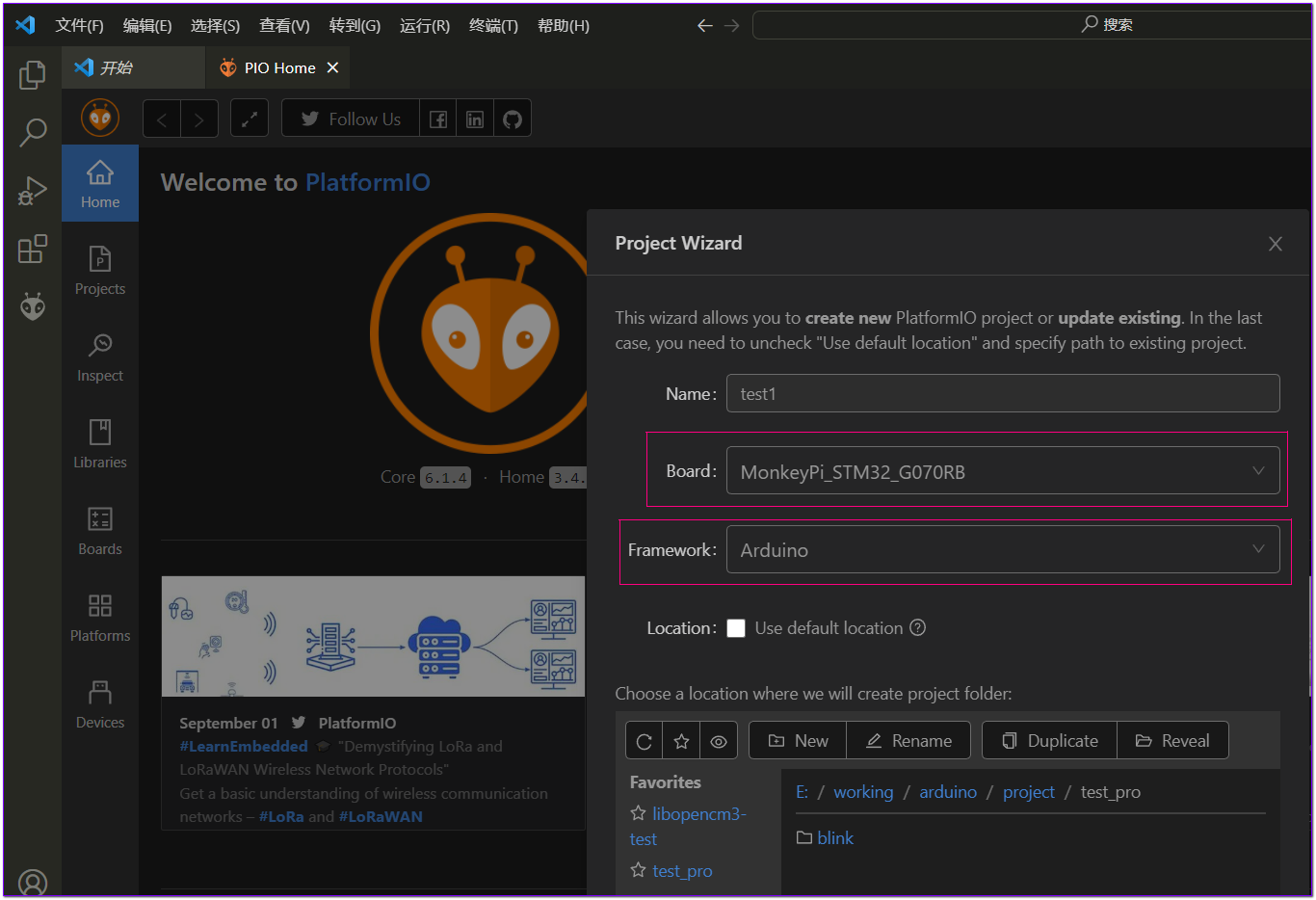The height and width of the screenshot is (900, 1316).
Task: Click the 搜索 command search box
Action: coord(1032,25)
